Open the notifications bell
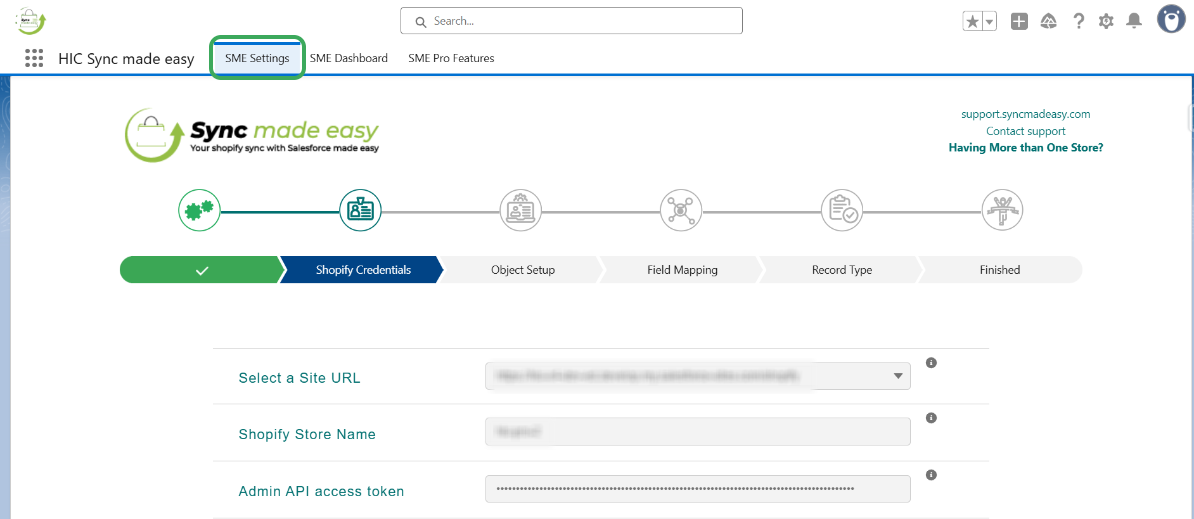Image resolution: width=1194 pixels, height=519 pixels. tap(1135, 21)
